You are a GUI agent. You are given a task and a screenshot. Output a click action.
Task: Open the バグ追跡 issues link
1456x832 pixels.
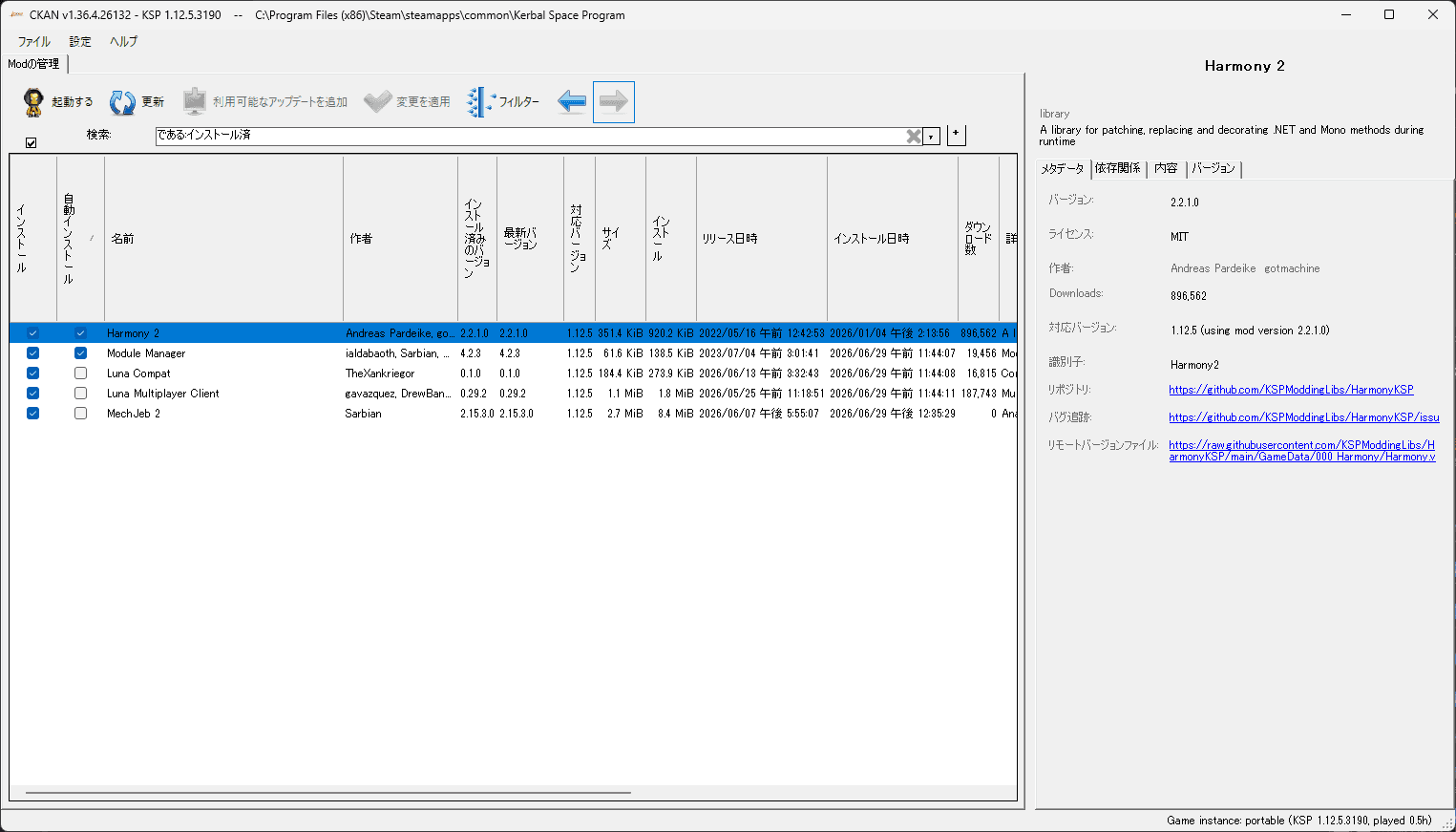1304,417
